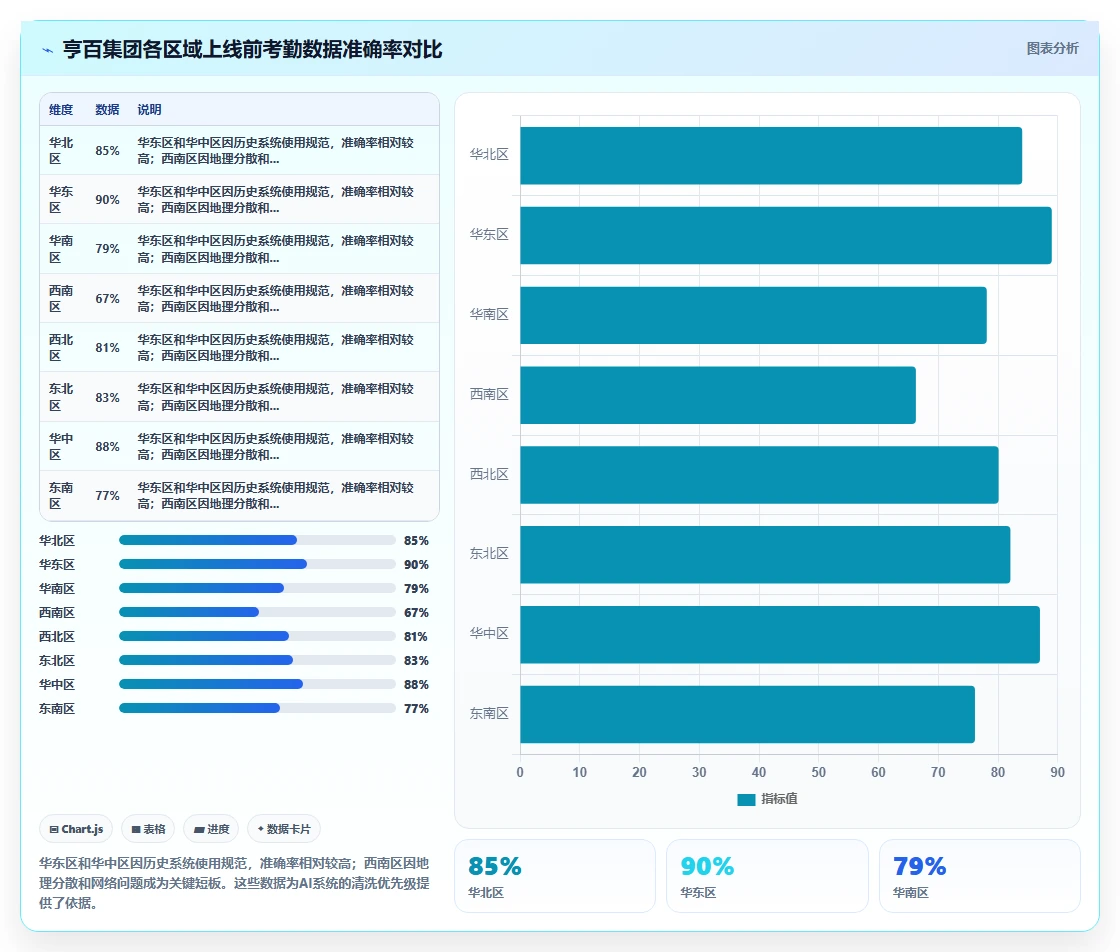The image size is (1120, 952).
Task: Click the 85% cell in the table
Action: [107, 151]
